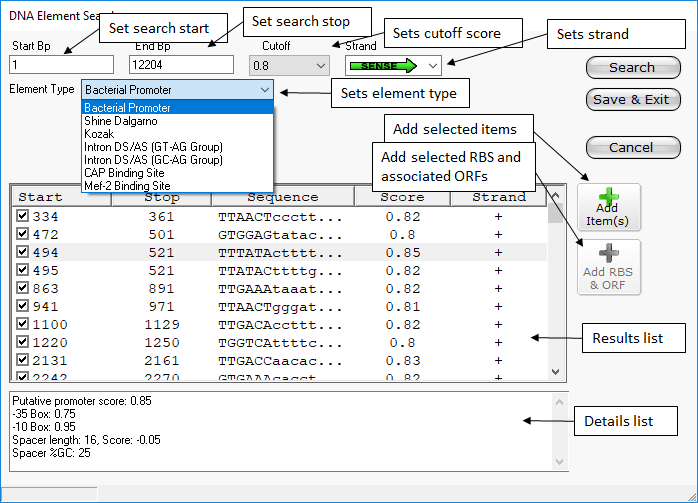Expand the Strand dropdown arrow

coord(432,65)
